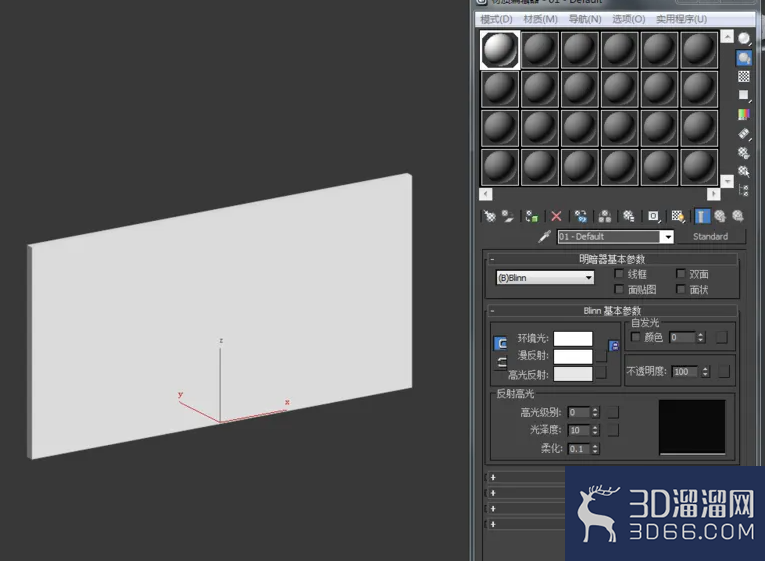Viewport: 765px width, 561px height.
Task: Assign material to selection icon
Action: pyautogui.click(x=532, y=216)
